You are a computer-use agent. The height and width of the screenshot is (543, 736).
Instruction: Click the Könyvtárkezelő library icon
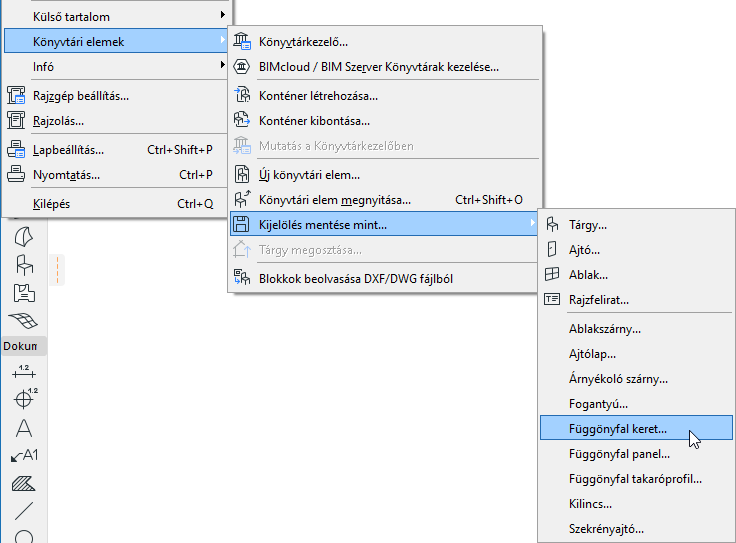242,42
